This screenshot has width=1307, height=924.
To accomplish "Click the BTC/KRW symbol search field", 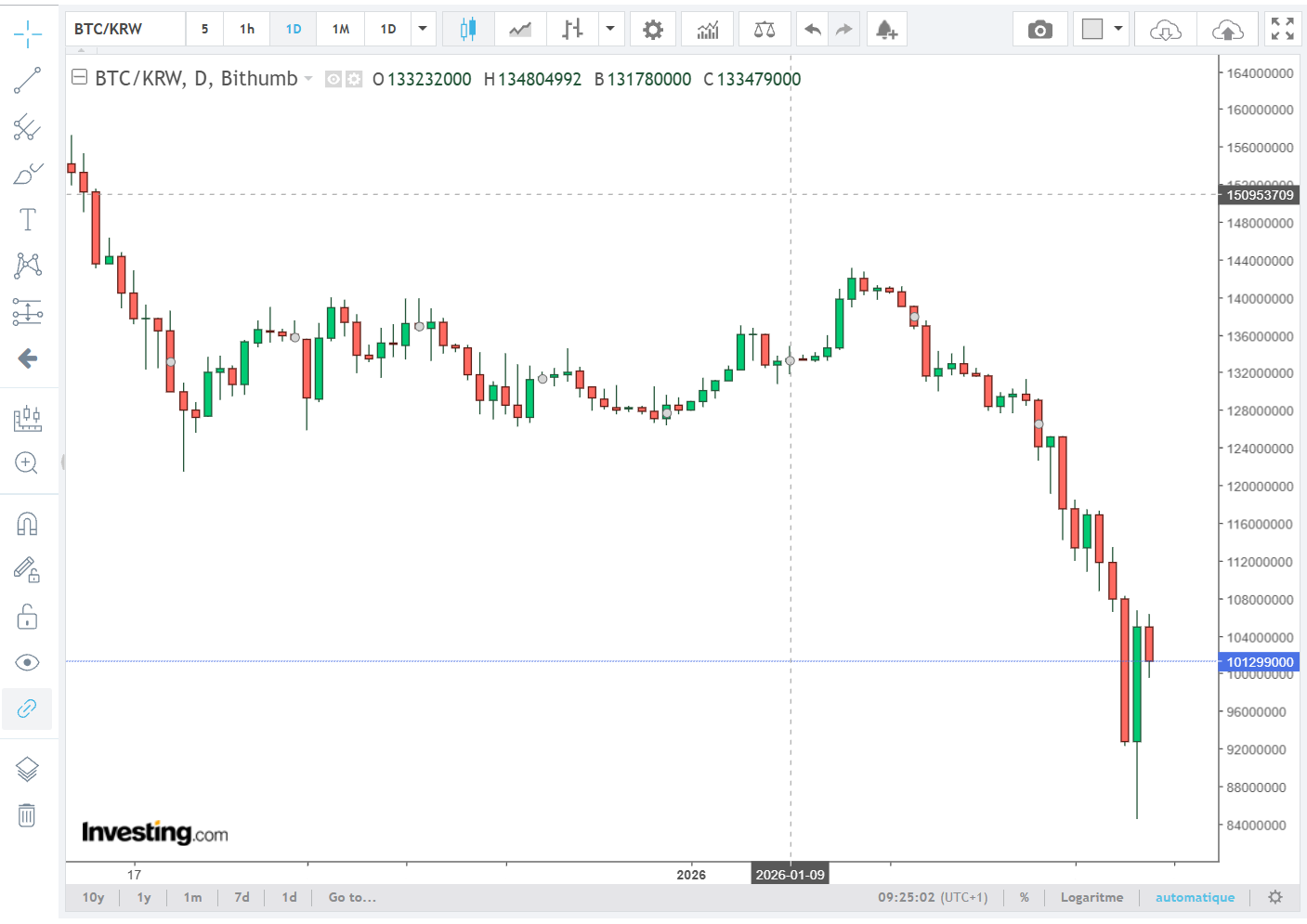I will [125, 29].
